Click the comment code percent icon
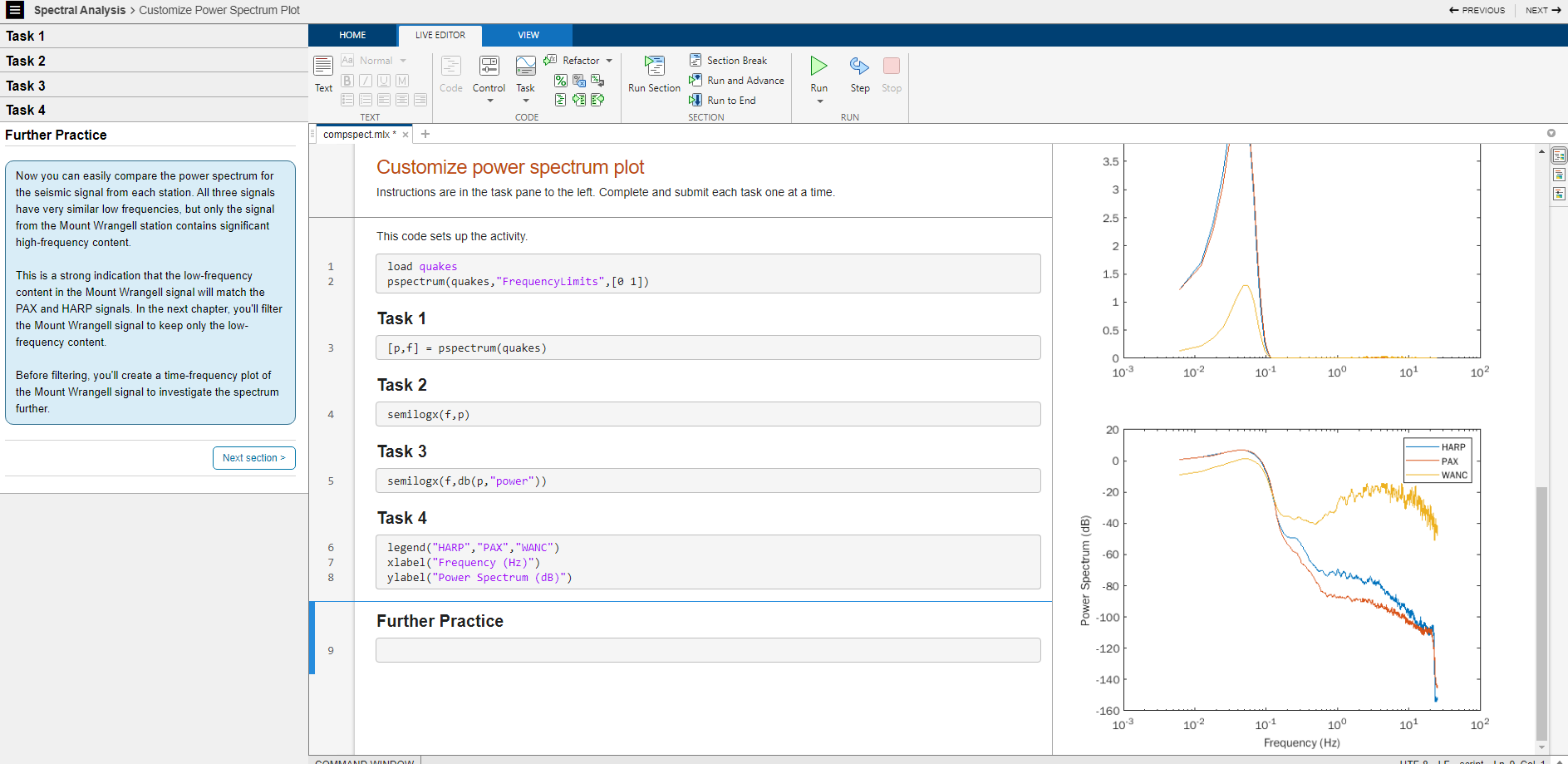The width and height of the screenshot is (1568, 764). coord(561,81)
